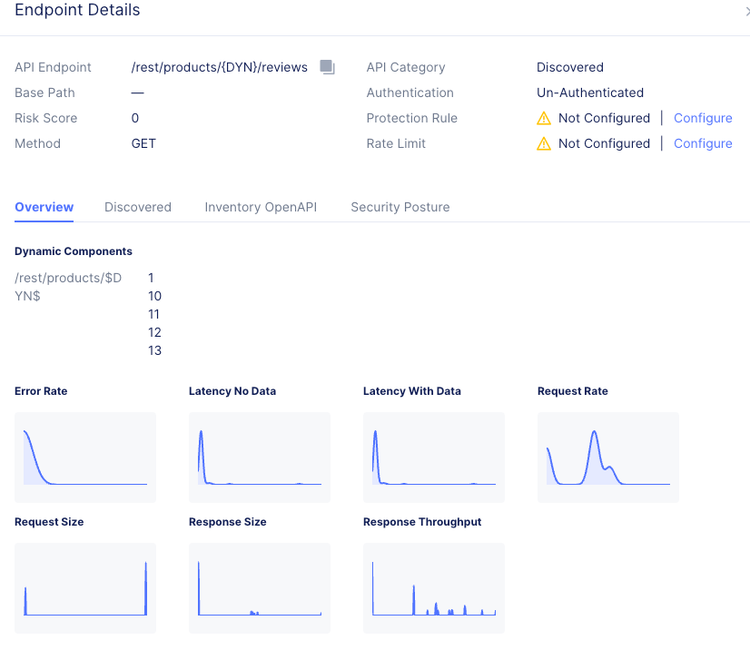The height and width of the screenshot is (659, 750).
Task: Select the Response Size graph
Action: tap(259, 588)
